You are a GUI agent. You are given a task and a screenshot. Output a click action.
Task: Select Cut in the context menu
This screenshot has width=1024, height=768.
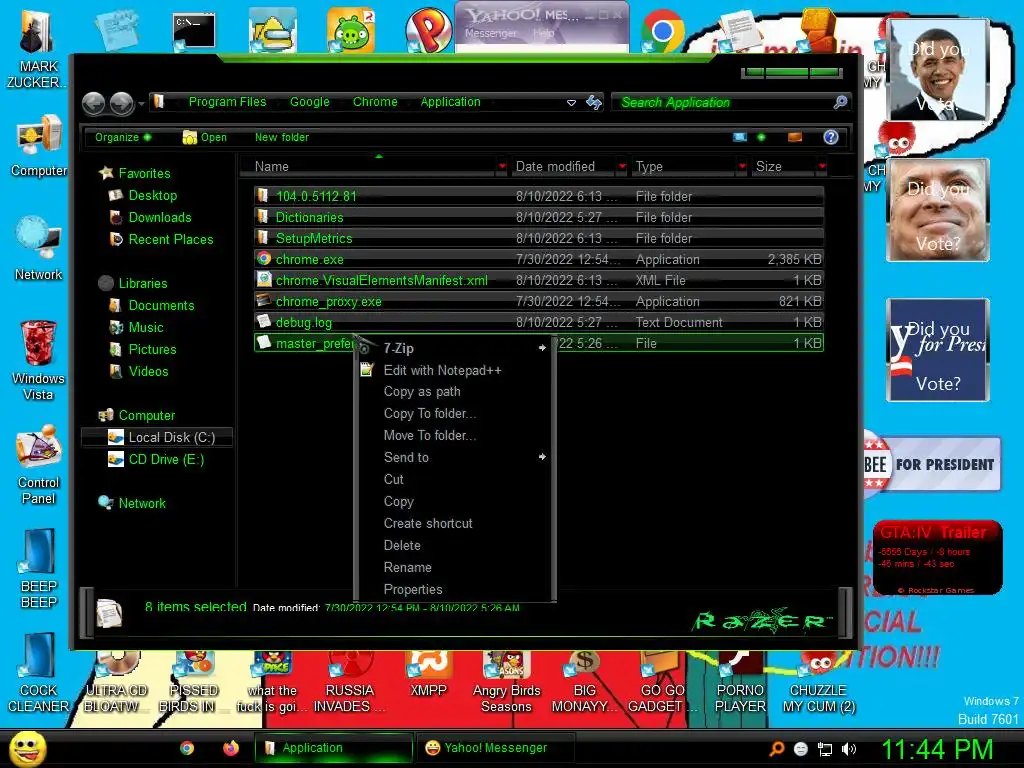pyautogui.click(x=455, y=479)
